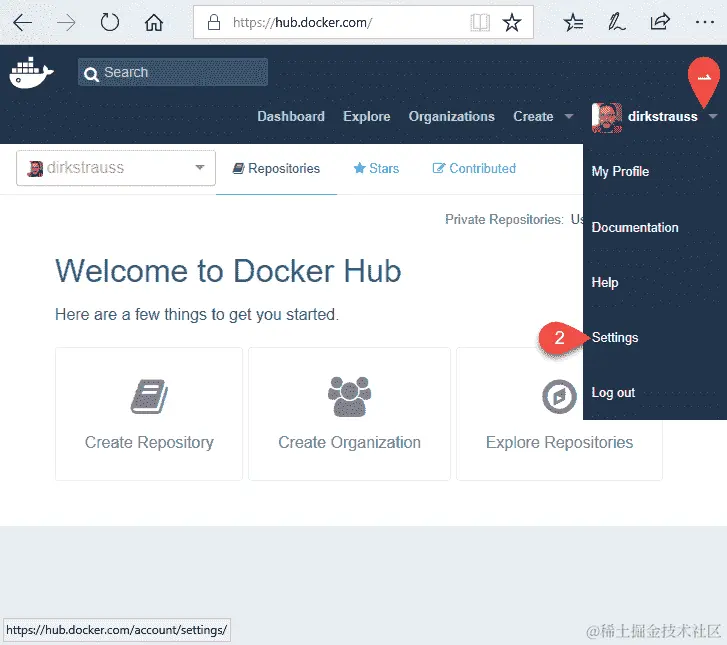
Task: Click the magnifier icon in Search box
Action: click(x=91, y=74)
